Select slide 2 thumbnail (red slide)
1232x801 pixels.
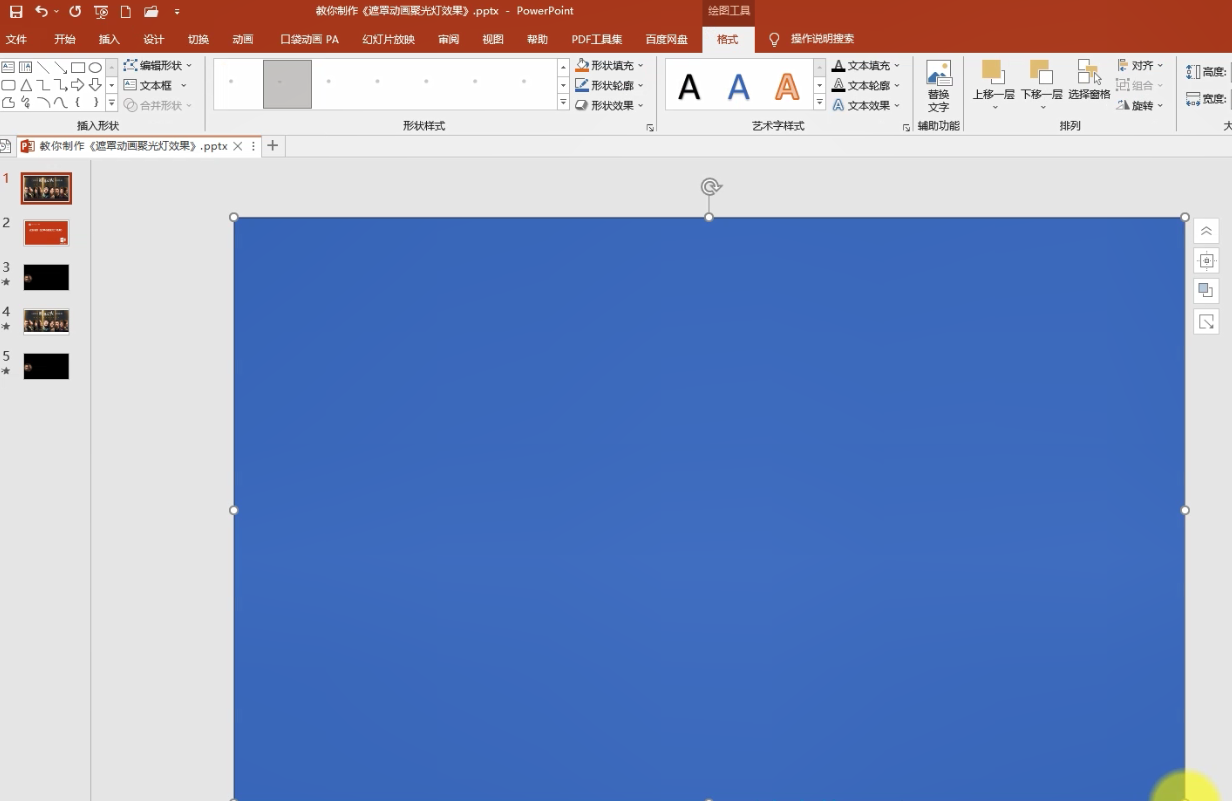[x=46, y=233]
